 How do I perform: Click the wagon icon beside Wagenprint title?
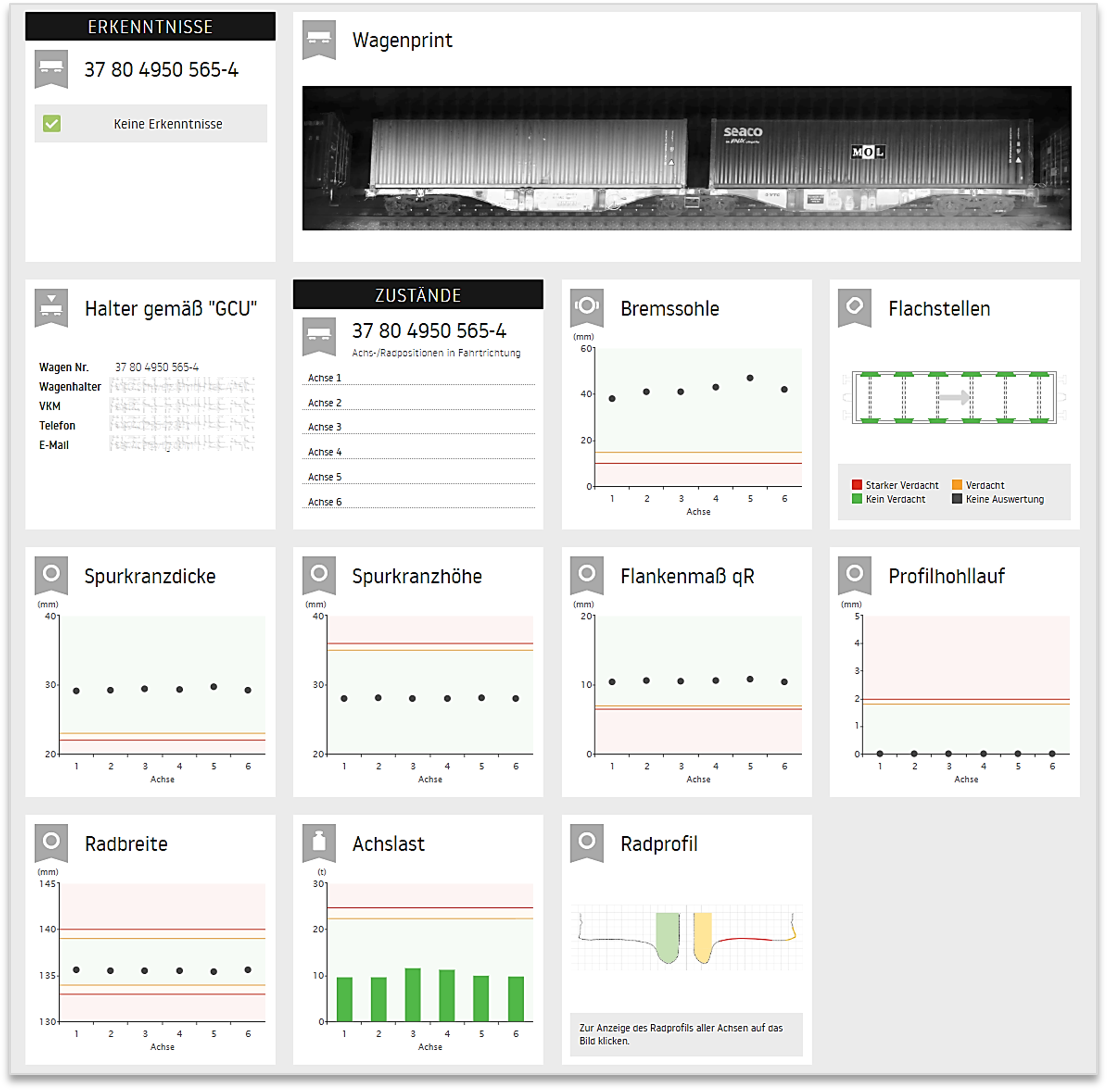click(x=318, y=40)
